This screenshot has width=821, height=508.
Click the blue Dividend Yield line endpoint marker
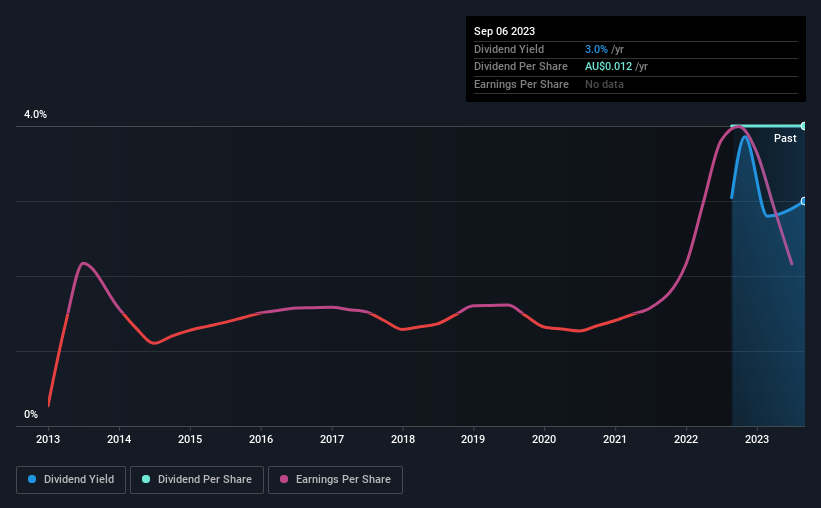(x=803, y=201)
